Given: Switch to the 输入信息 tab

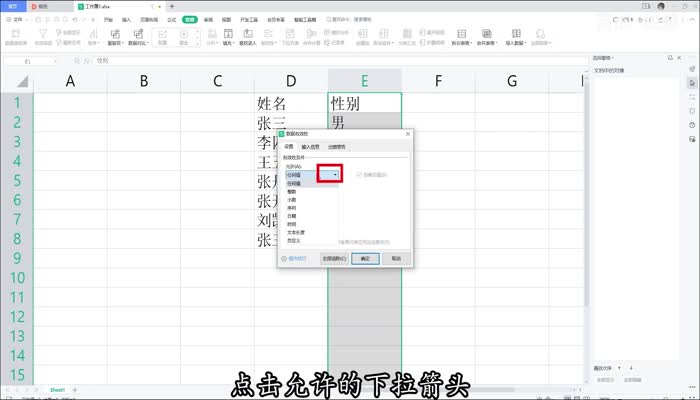Looking at the screenshot, I should click(x=310, y=147).
